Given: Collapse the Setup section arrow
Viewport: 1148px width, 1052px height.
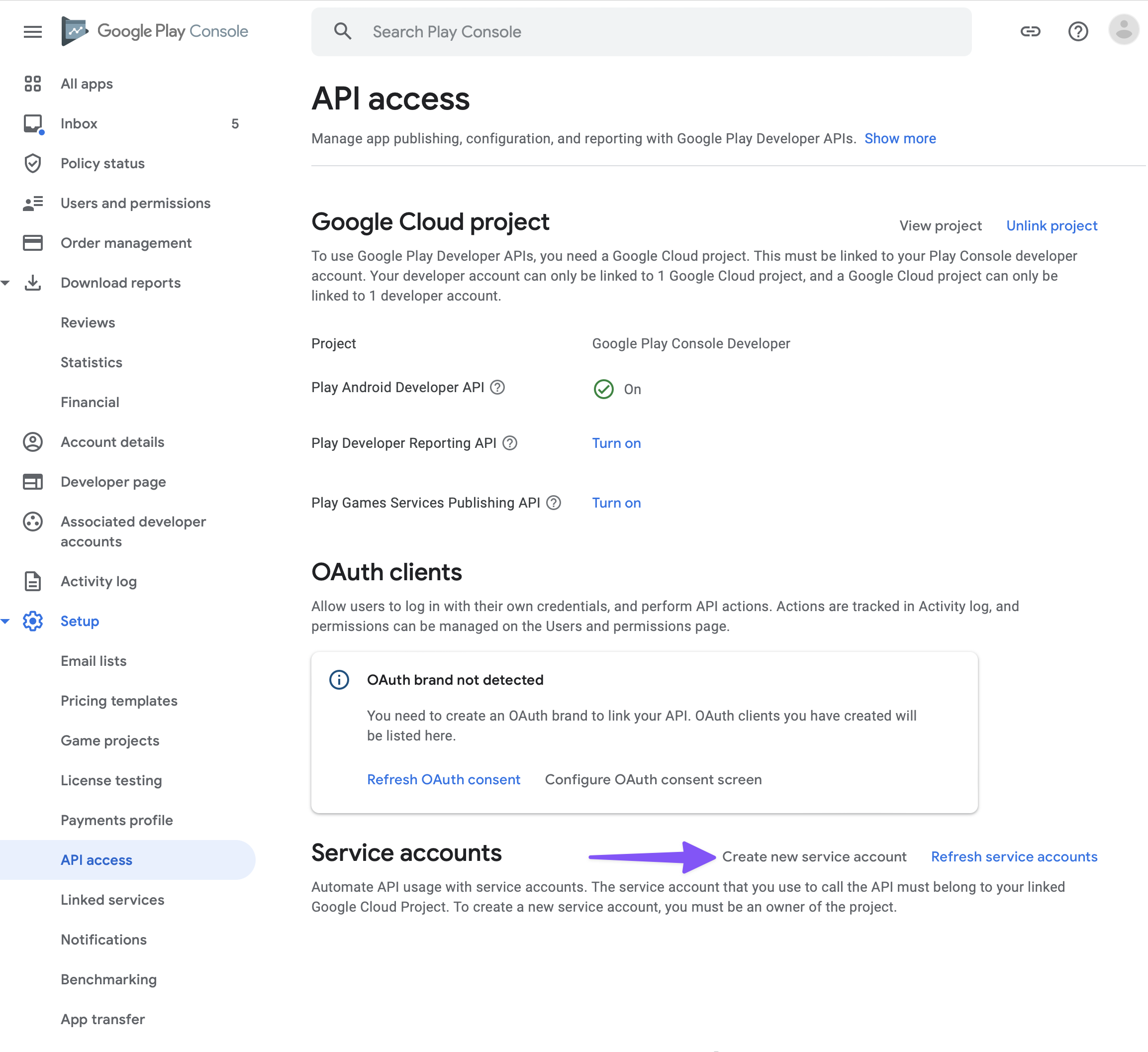Looking at the screenshot, I should (x=5, y=622).
